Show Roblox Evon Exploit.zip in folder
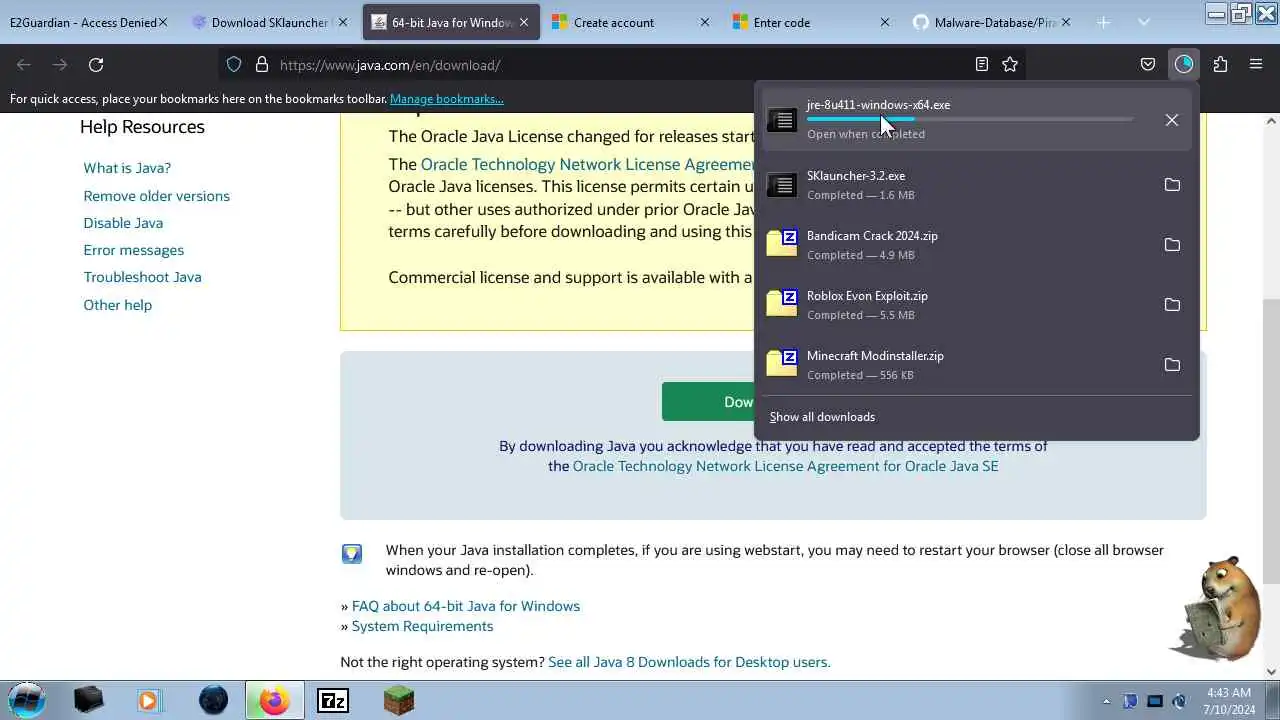The image size is (1280, 720). (1172, 305)
